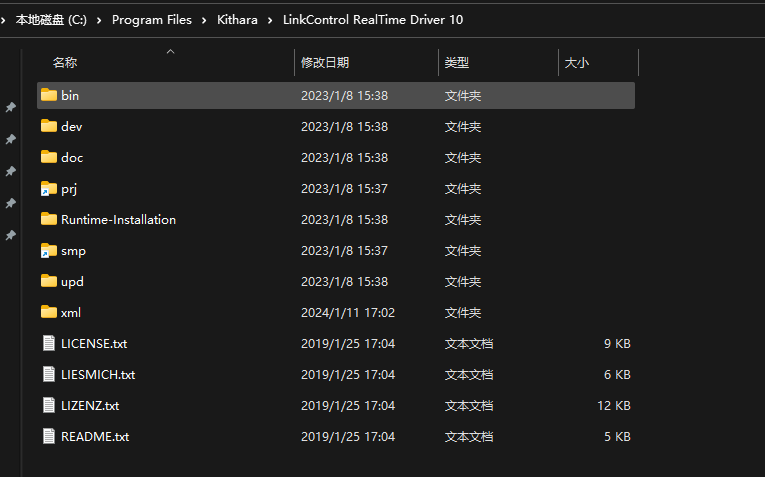Go to Kithara breadcrumb folder
This screenshot has height=477, width=765.
pyautogui.click(x=237, y=20)
